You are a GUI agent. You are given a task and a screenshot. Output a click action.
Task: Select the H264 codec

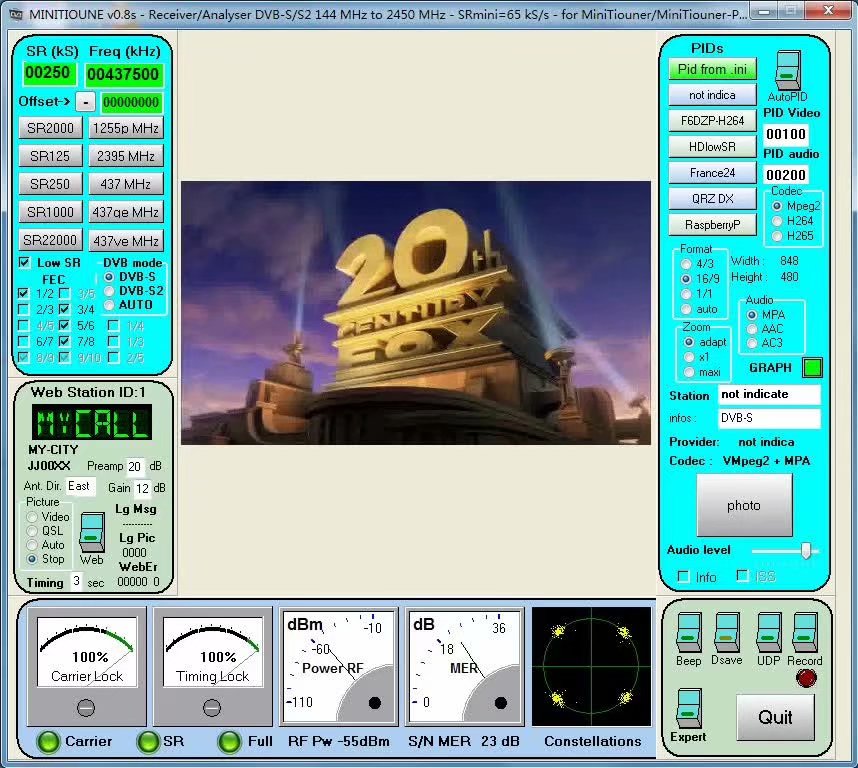pos(777,221)
